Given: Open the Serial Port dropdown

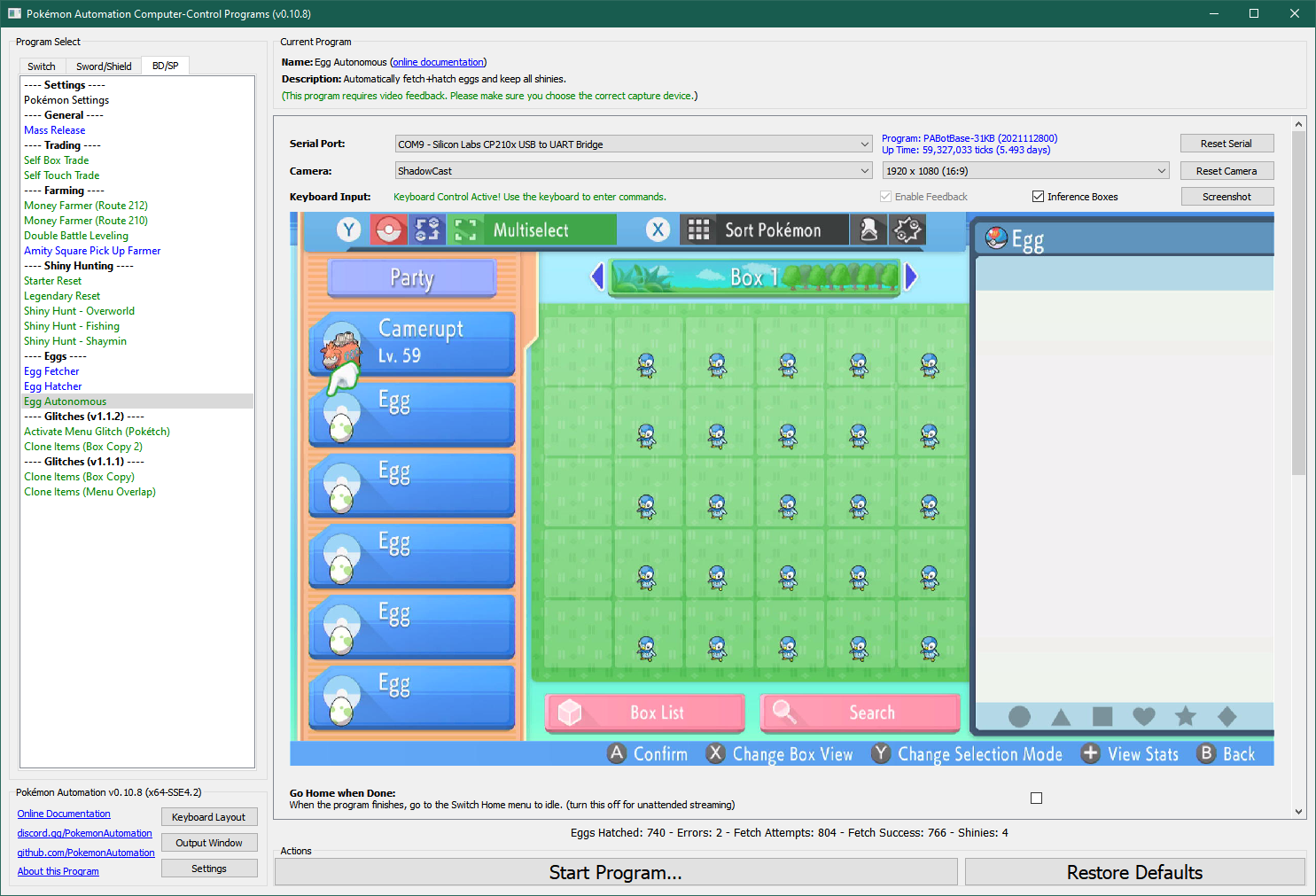Looking at the screenshot, I should coord(633,144).
